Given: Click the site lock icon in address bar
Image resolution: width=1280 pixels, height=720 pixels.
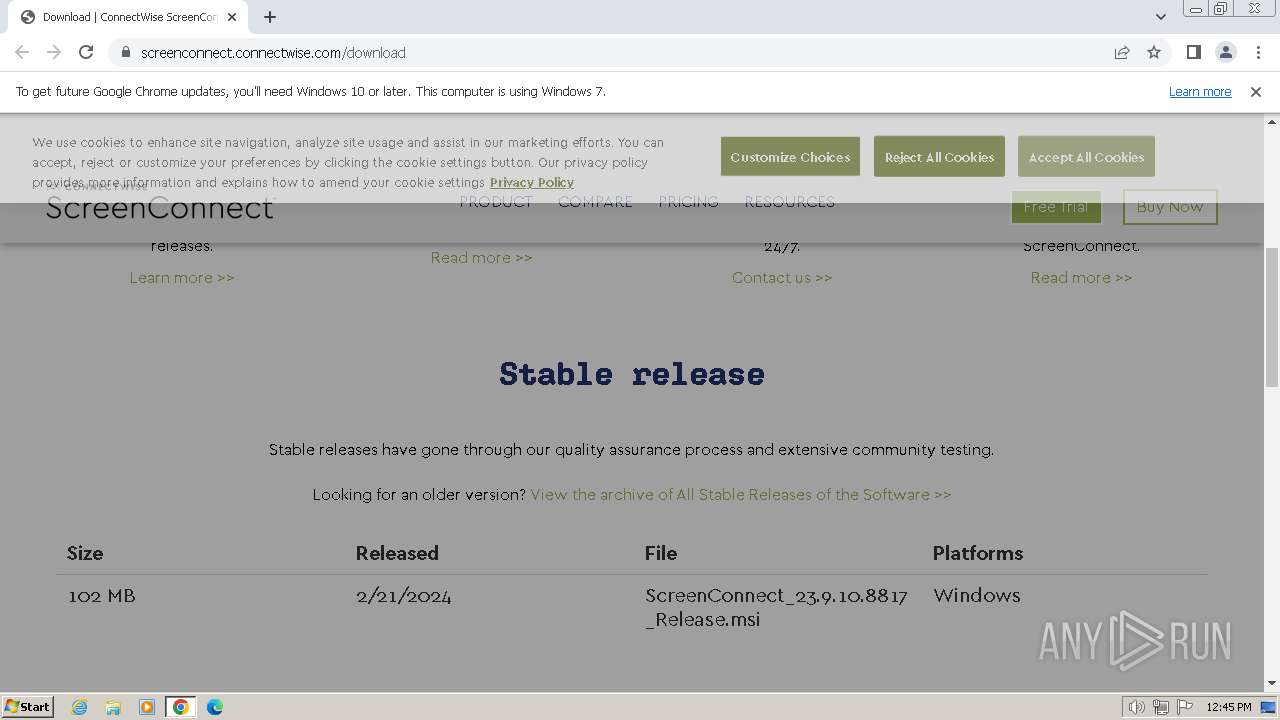Looking at the screenshot, I should 125,52.
